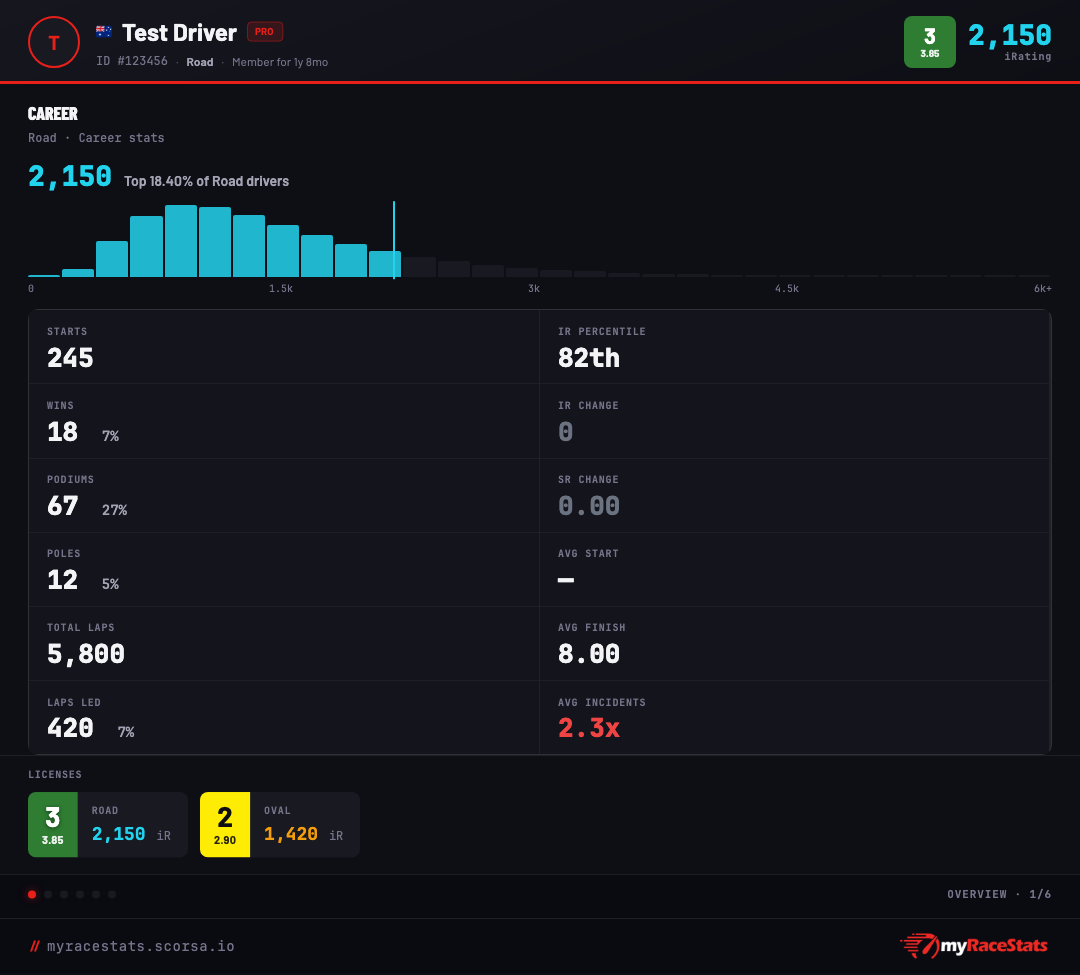The image size is (1080, 975).
Task: Click the Test Driver name
Action: pos(179,32)
